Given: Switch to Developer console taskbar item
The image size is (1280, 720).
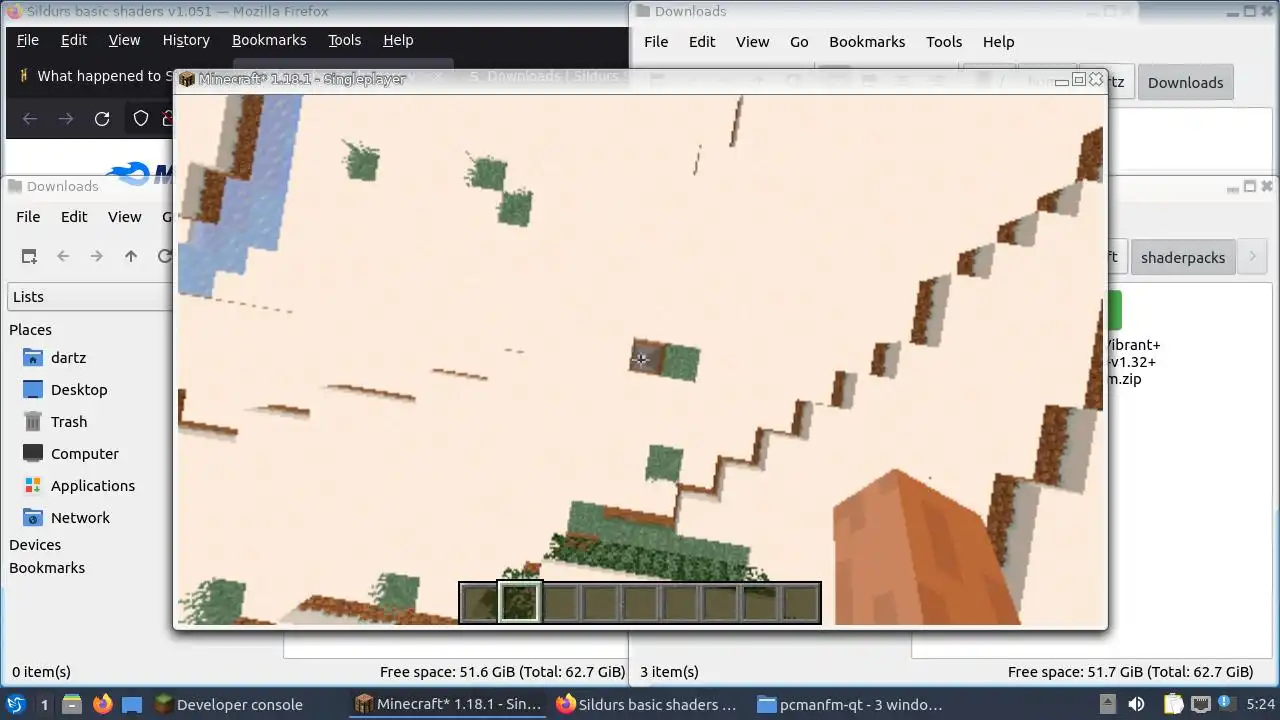Looking at the screenshot, I should click(228, 704).
